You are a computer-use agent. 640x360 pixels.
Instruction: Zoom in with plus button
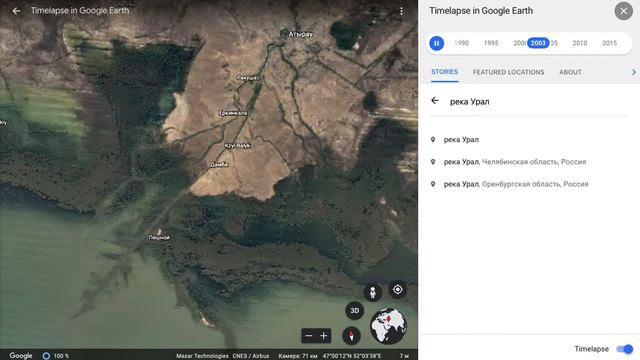click(324, 336)
